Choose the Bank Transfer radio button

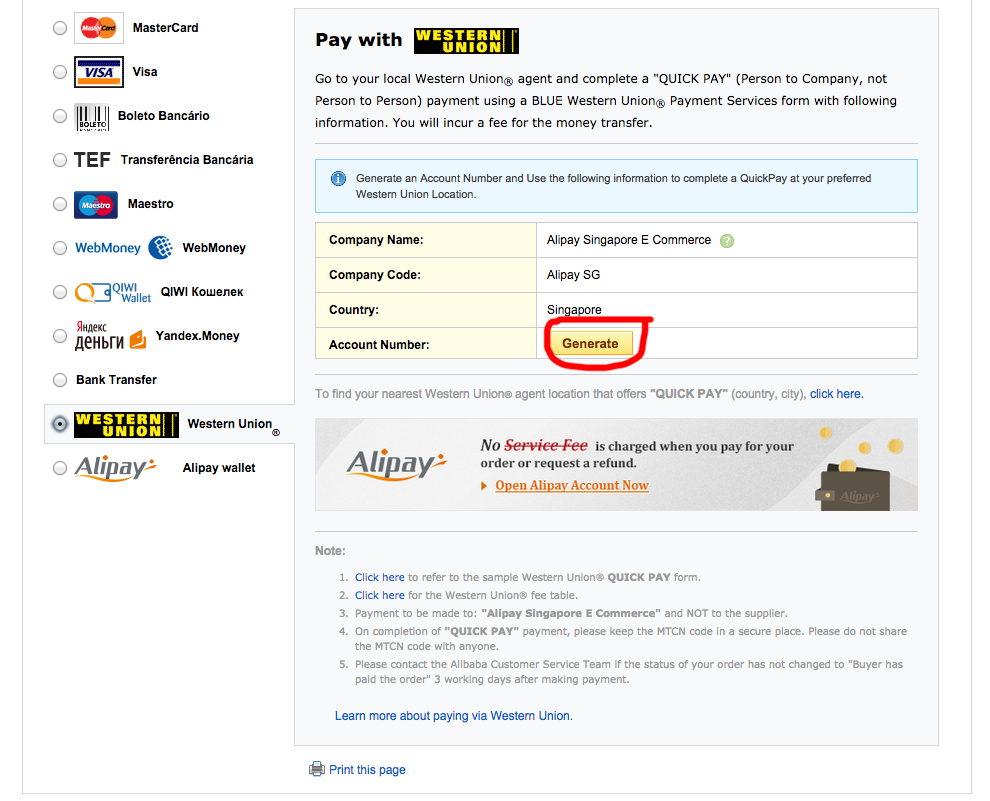click(x=60, y=380)
